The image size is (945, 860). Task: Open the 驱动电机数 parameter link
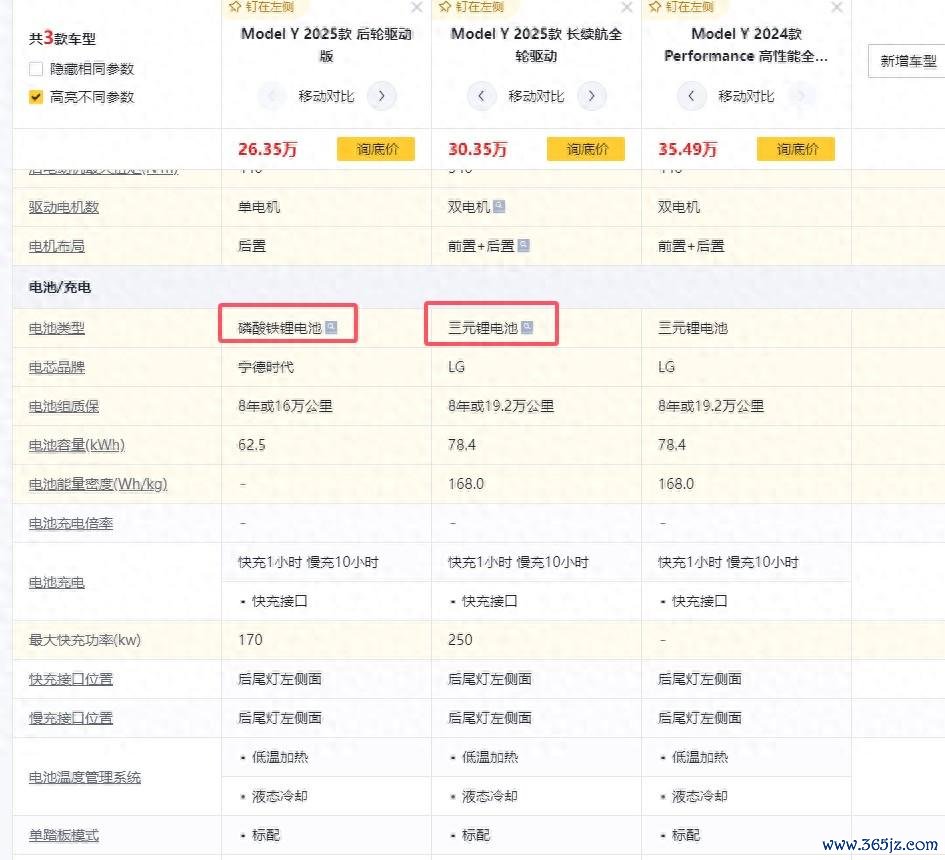64,207
